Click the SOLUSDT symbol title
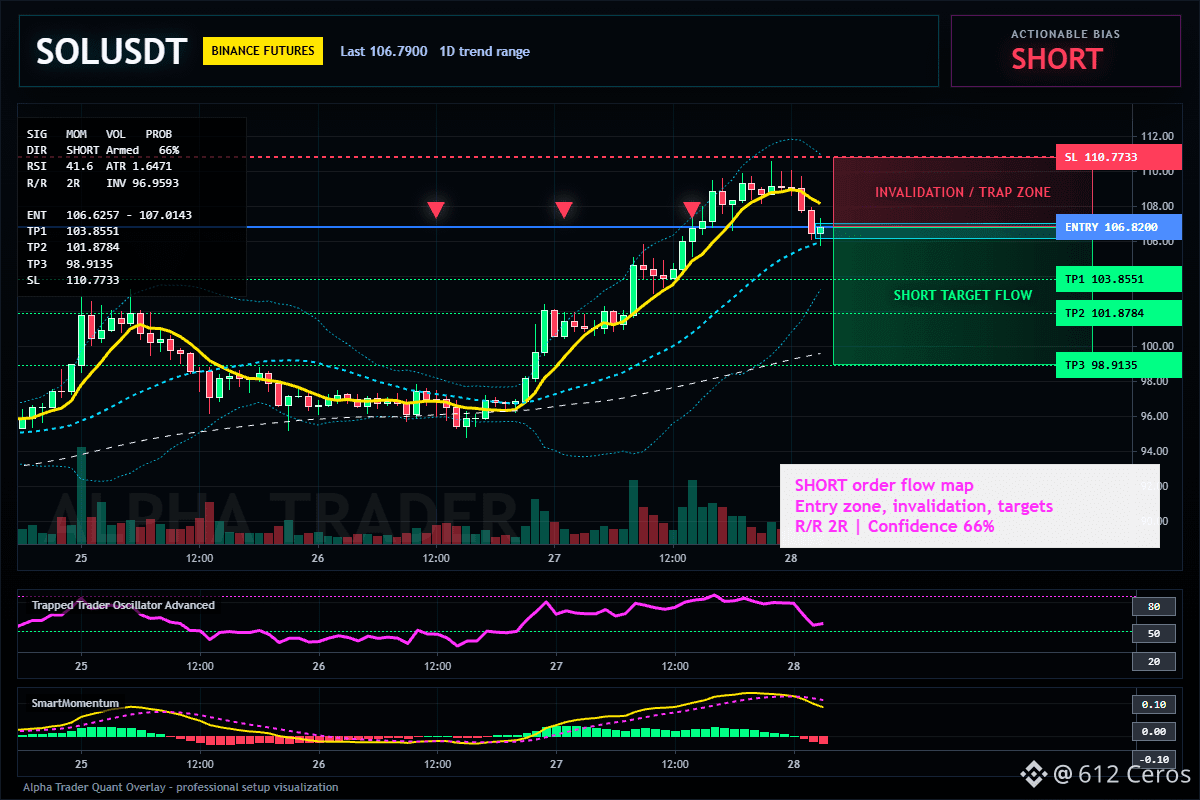This screenshot has height=800, width=1200. [x=111, y=52]
